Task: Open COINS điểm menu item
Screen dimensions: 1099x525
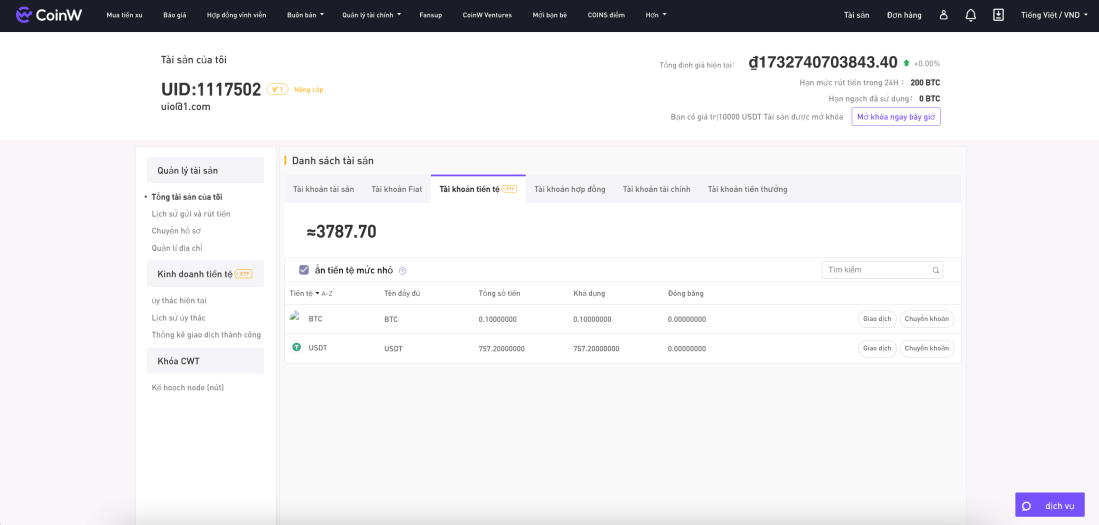Action: pyautogui.click(x=606, y=15)
